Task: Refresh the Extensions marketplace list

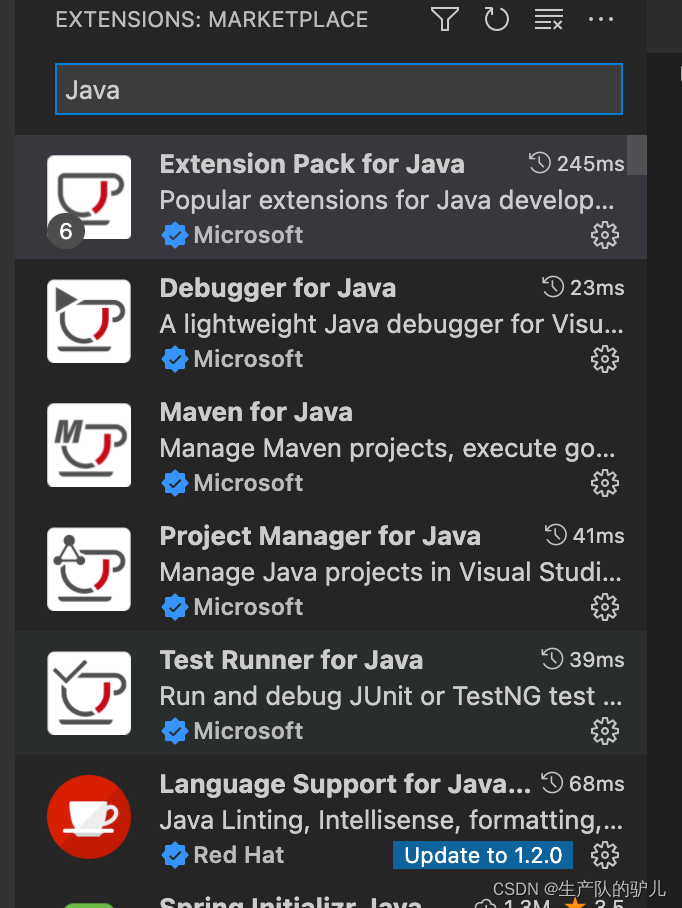Action: [x=496, y=19]
